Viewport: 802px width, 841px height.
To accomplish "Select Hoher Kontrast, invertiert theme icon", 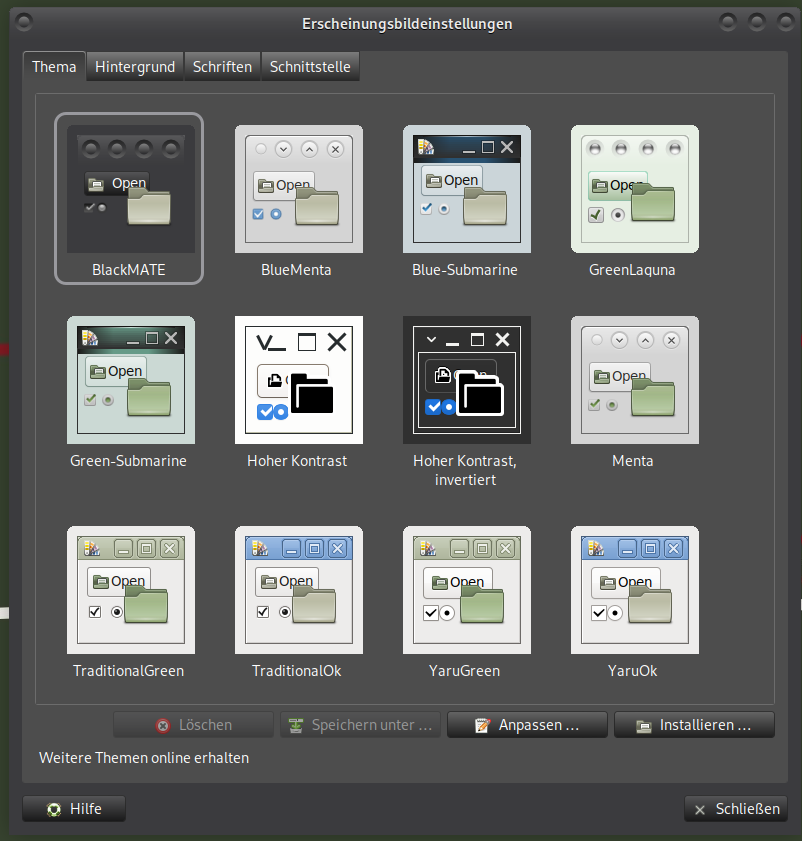I will [x=466, y=380].
